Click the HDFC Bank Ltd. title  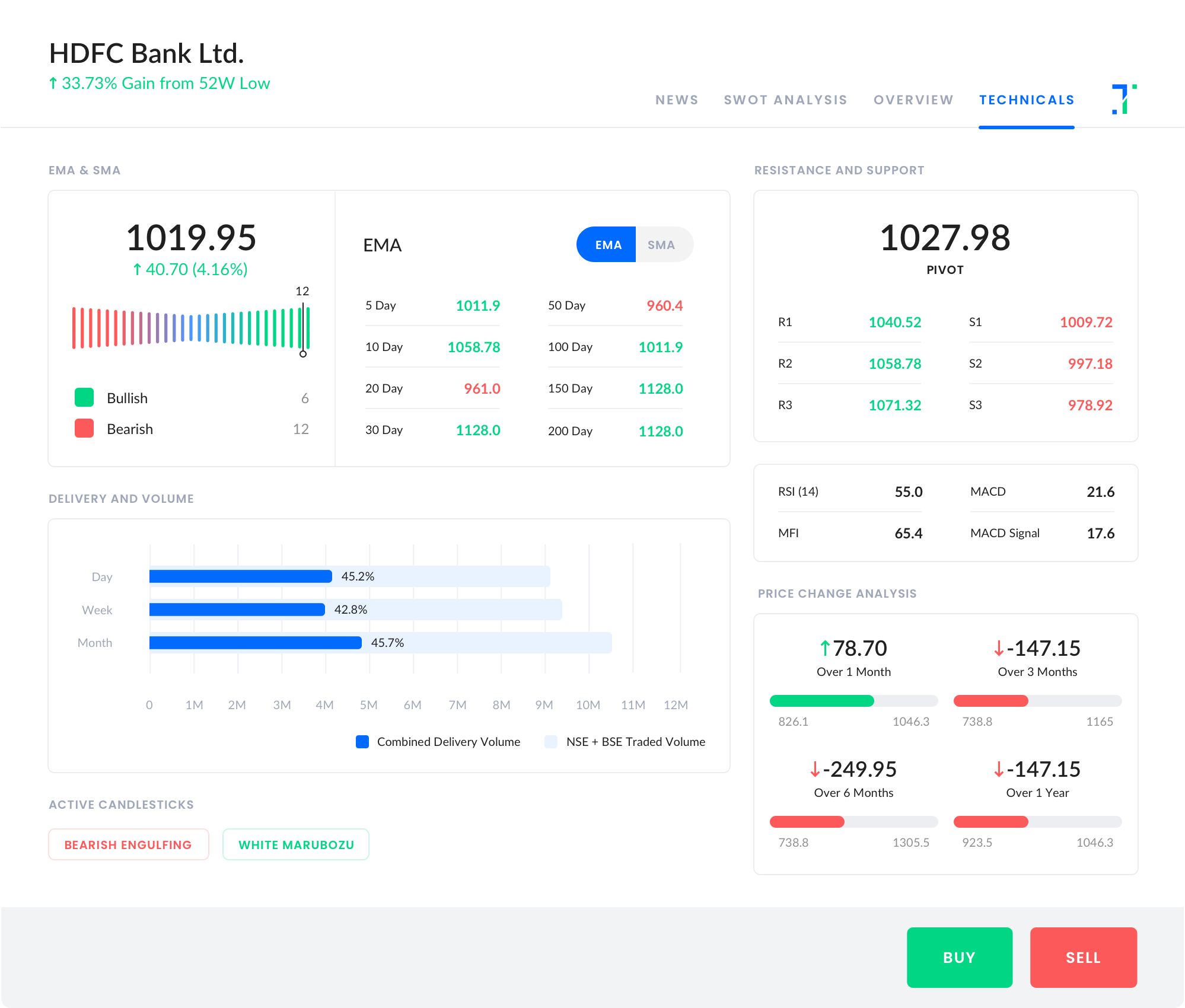pyautogui.click(x=146, y=53)
